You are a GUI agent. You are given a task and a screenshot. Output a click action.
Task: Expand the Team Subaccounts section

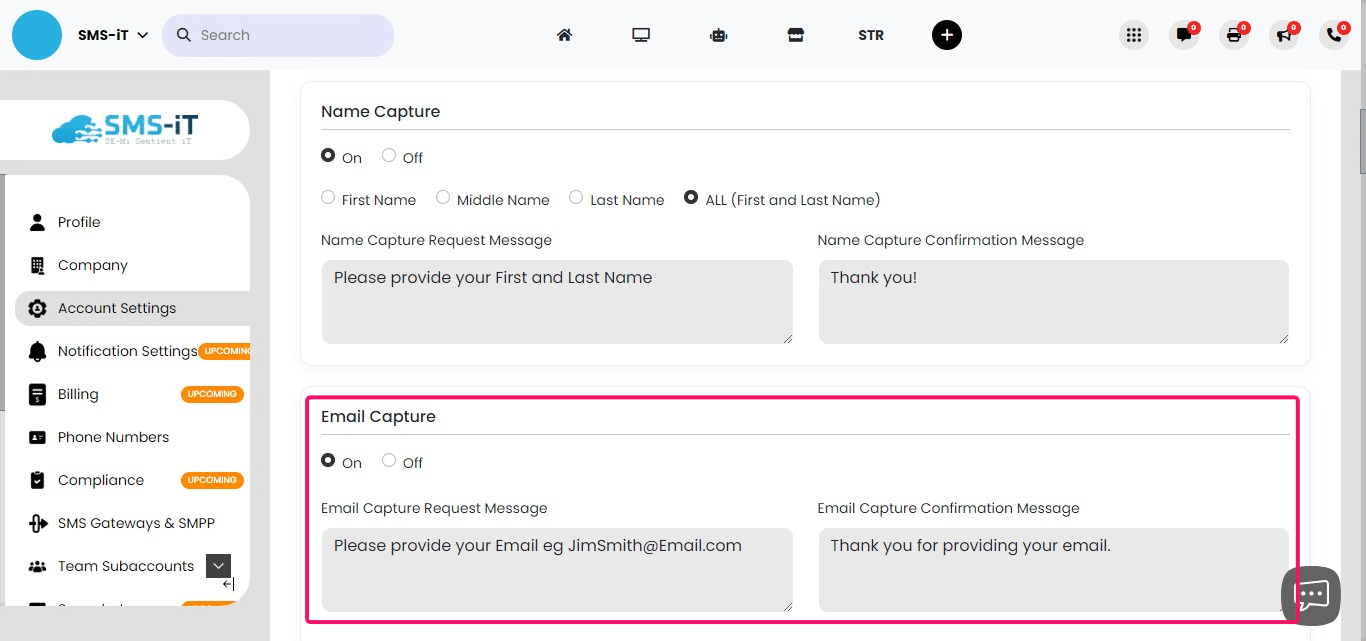coord(218,565)
